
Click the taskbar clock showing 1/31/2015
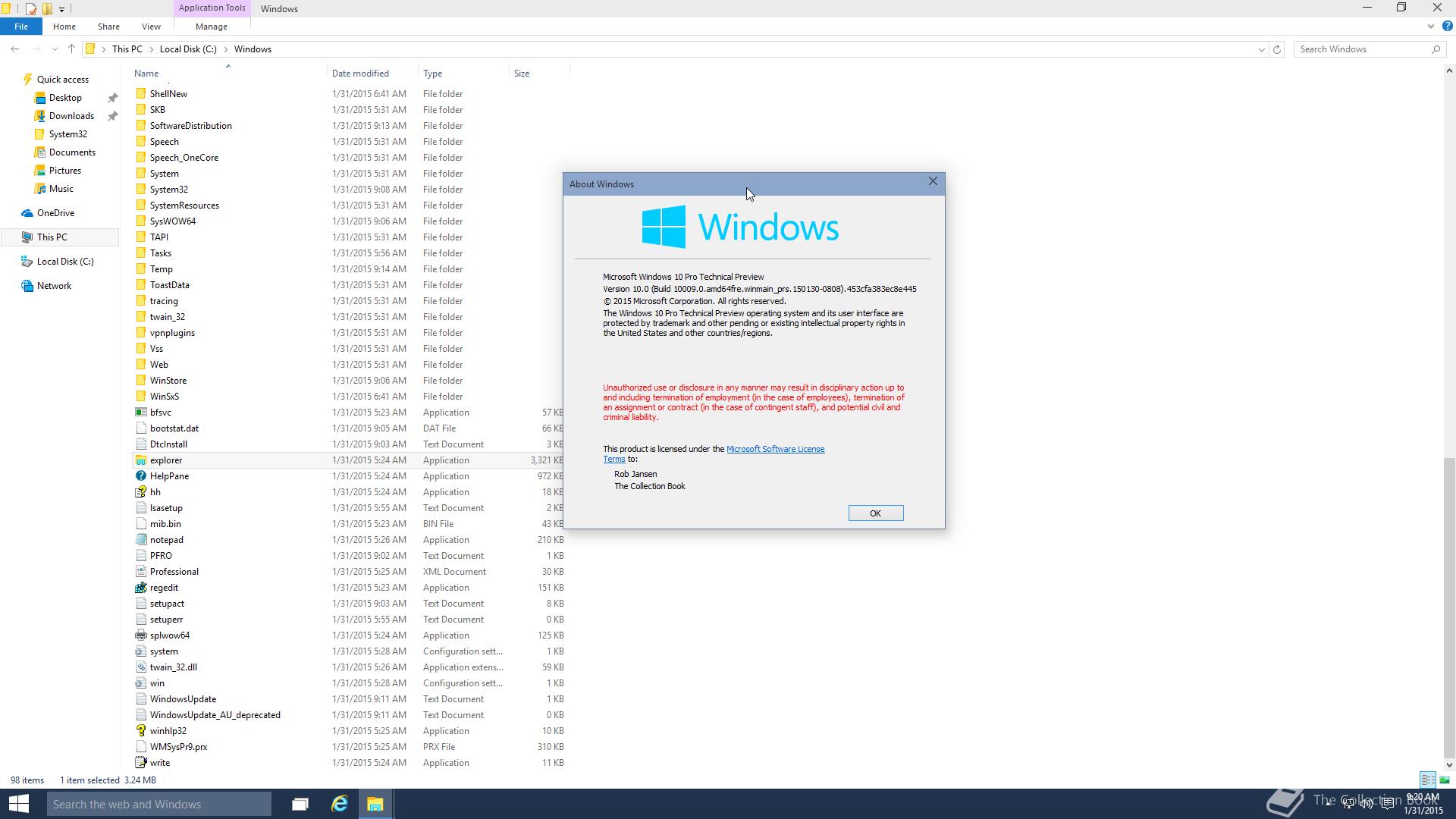click(x=1423, y=804)
